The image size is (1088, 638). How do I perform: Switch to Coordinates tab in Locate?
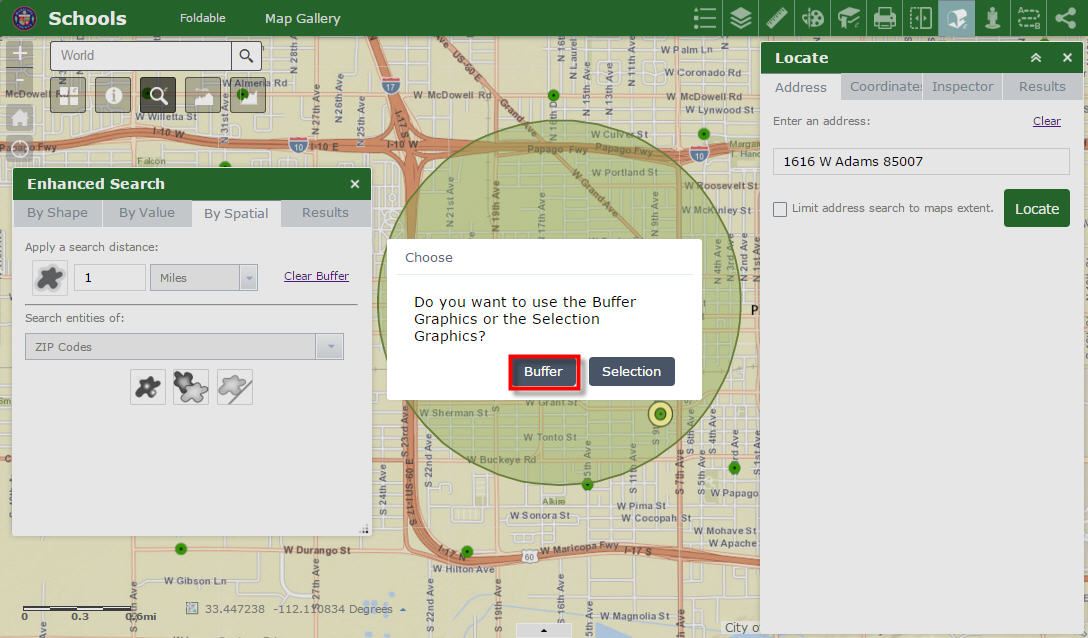tap(882, 87)
